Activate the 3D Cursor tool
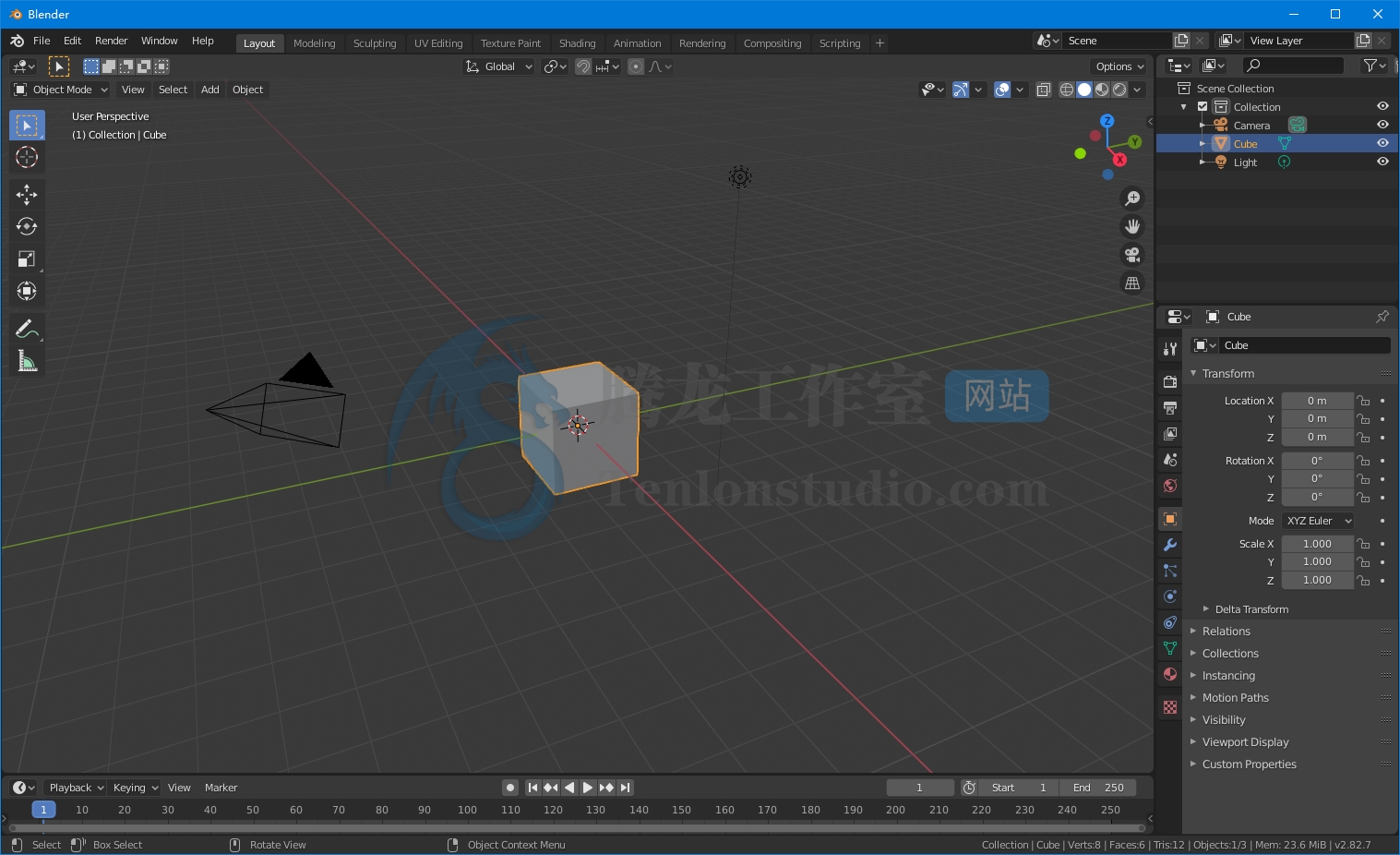This screenshot has height=855, width=1400. [27, 158]
